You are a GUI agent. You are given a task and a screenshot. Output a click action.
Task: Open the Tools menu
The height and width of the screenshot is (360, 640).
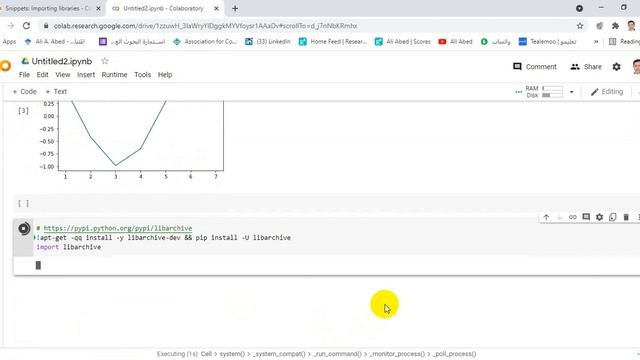tap(142, 75)
